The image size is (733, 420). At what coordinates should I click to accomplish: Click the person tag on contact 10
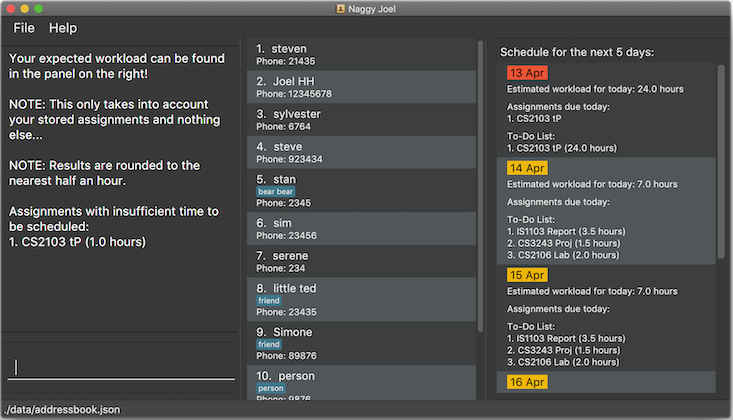click(271, 388)
